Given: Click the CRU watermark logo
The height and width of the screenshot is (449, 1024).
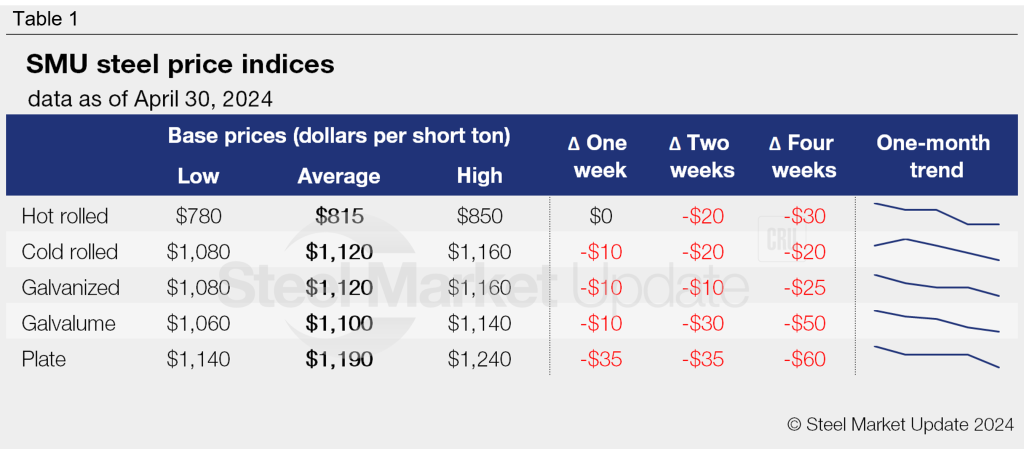Looking at the screenshot, I should pos(781,240).
